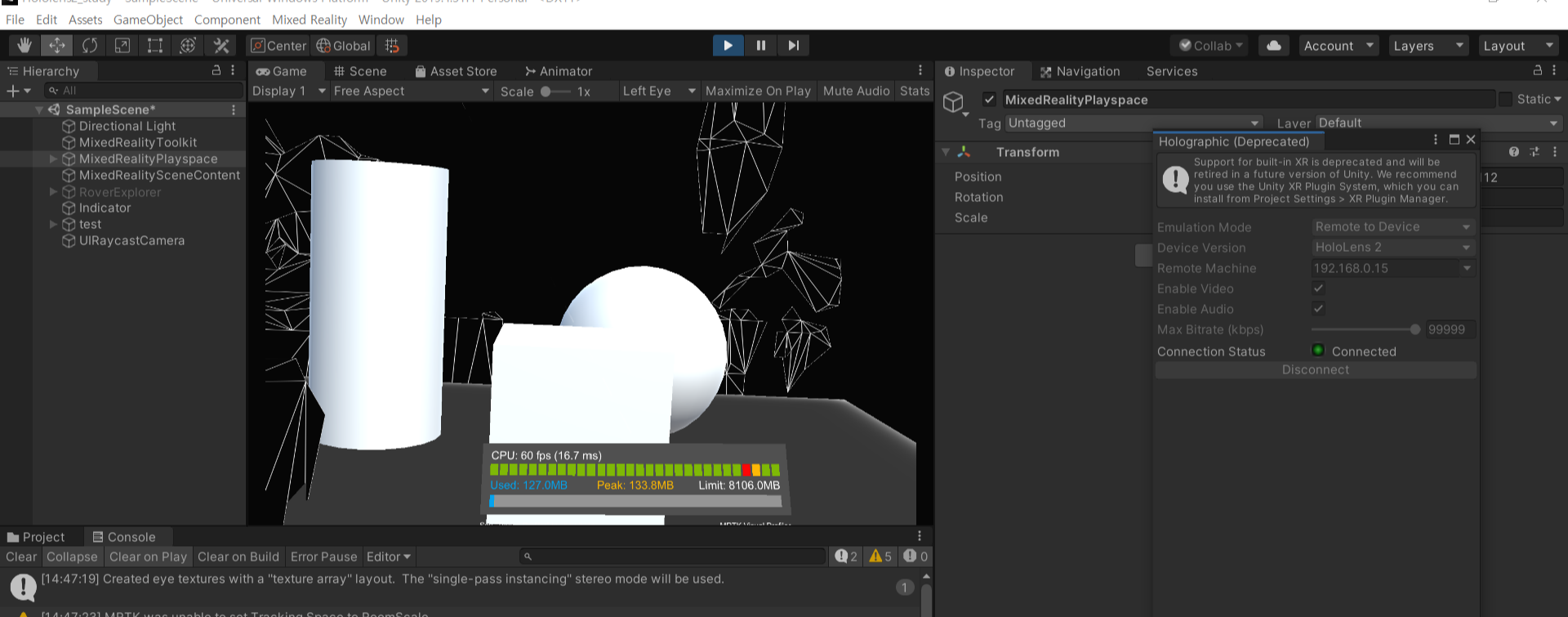The width and height of the screenshot is (1568, 617).
Task: Select the Rect tool
Action: tap(155, 46)
